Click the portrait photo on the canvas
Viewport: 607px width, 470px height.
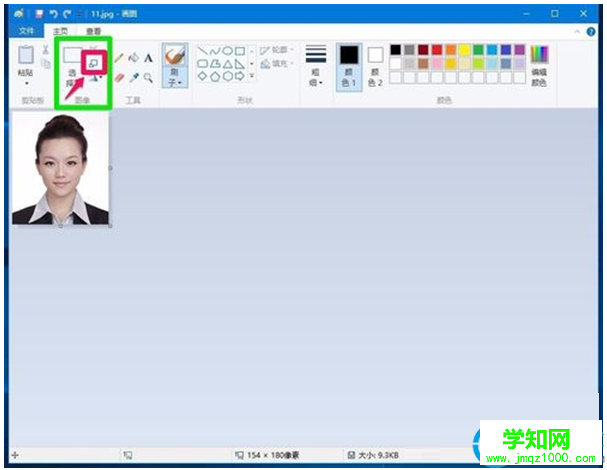click(60, 169)
